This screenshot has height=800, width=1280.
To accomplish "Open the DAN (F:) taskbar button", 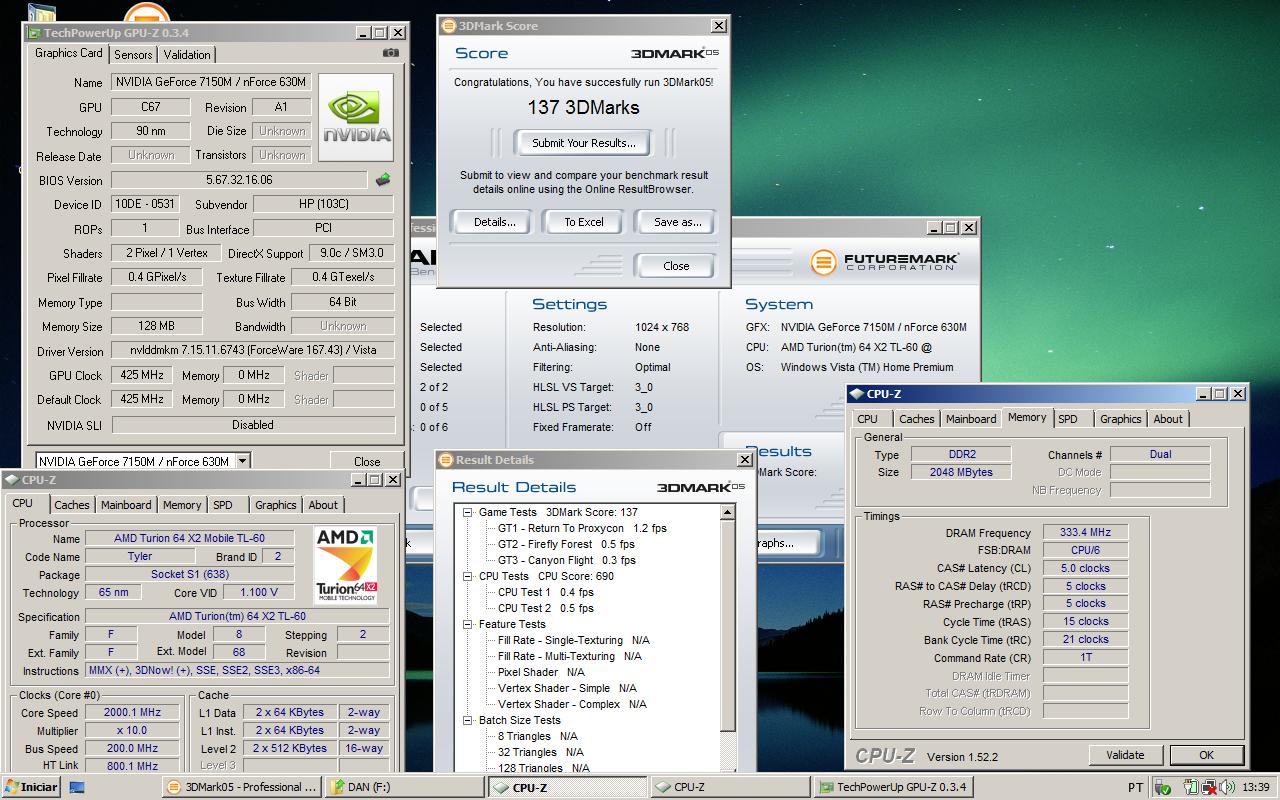I will coord(405,787).
